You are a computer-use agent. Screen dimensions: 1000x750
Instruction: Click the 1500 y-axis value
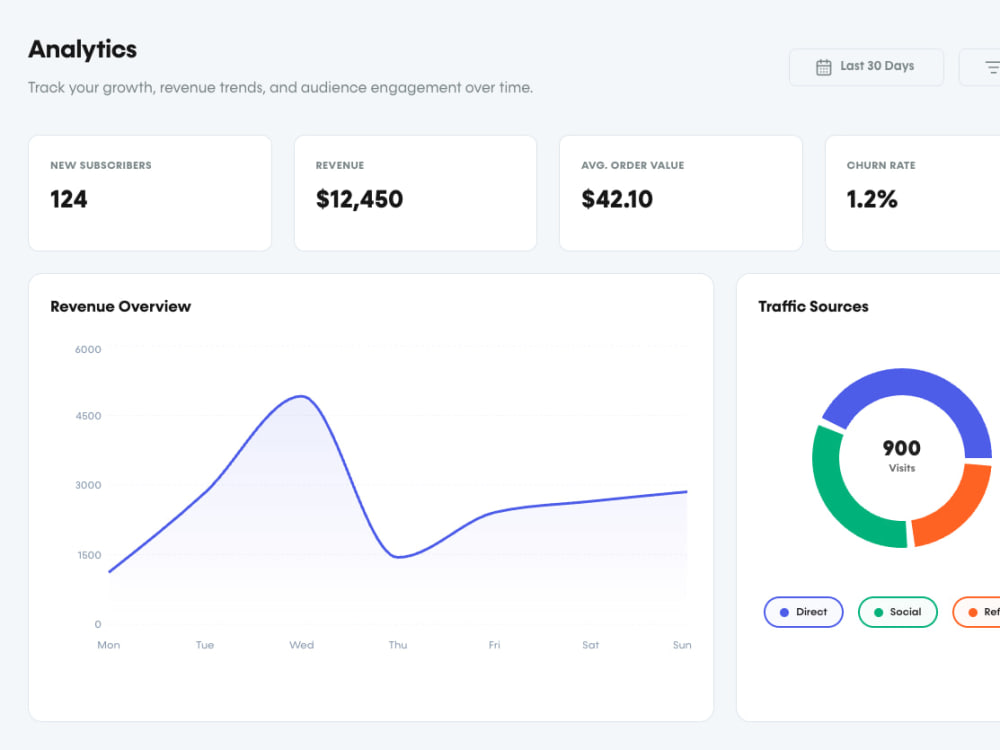89,555
